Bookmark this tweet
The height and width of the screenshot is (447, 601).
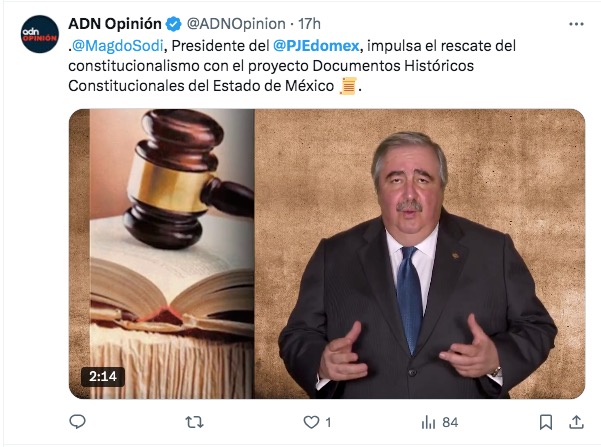click(x=546, y=422)
